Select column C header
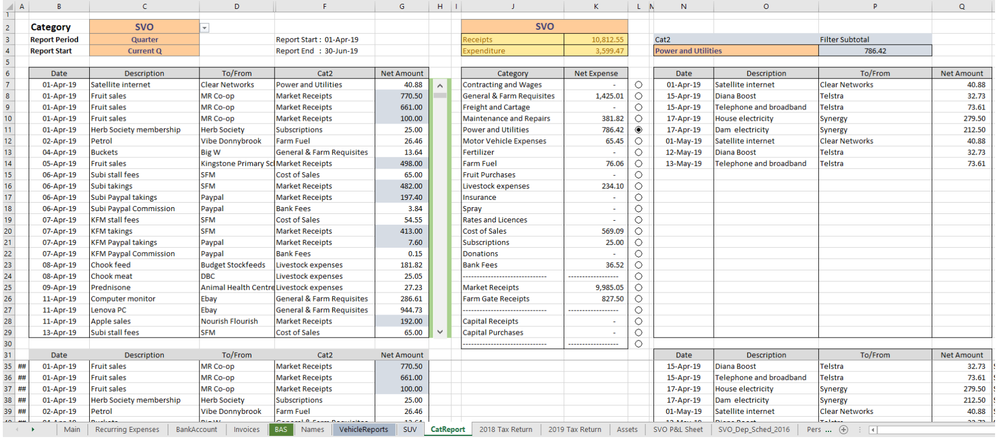999x442 pixels. (145, 6)
